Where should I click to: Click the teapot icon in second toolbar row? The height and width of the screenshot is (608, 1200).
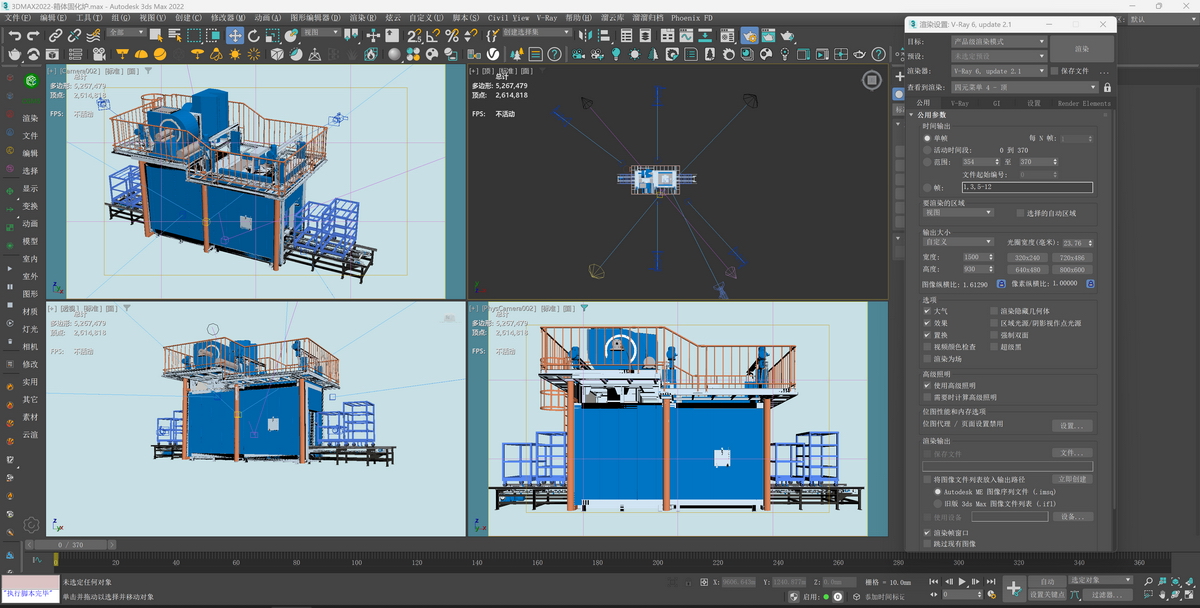click(x=14, y=54)
